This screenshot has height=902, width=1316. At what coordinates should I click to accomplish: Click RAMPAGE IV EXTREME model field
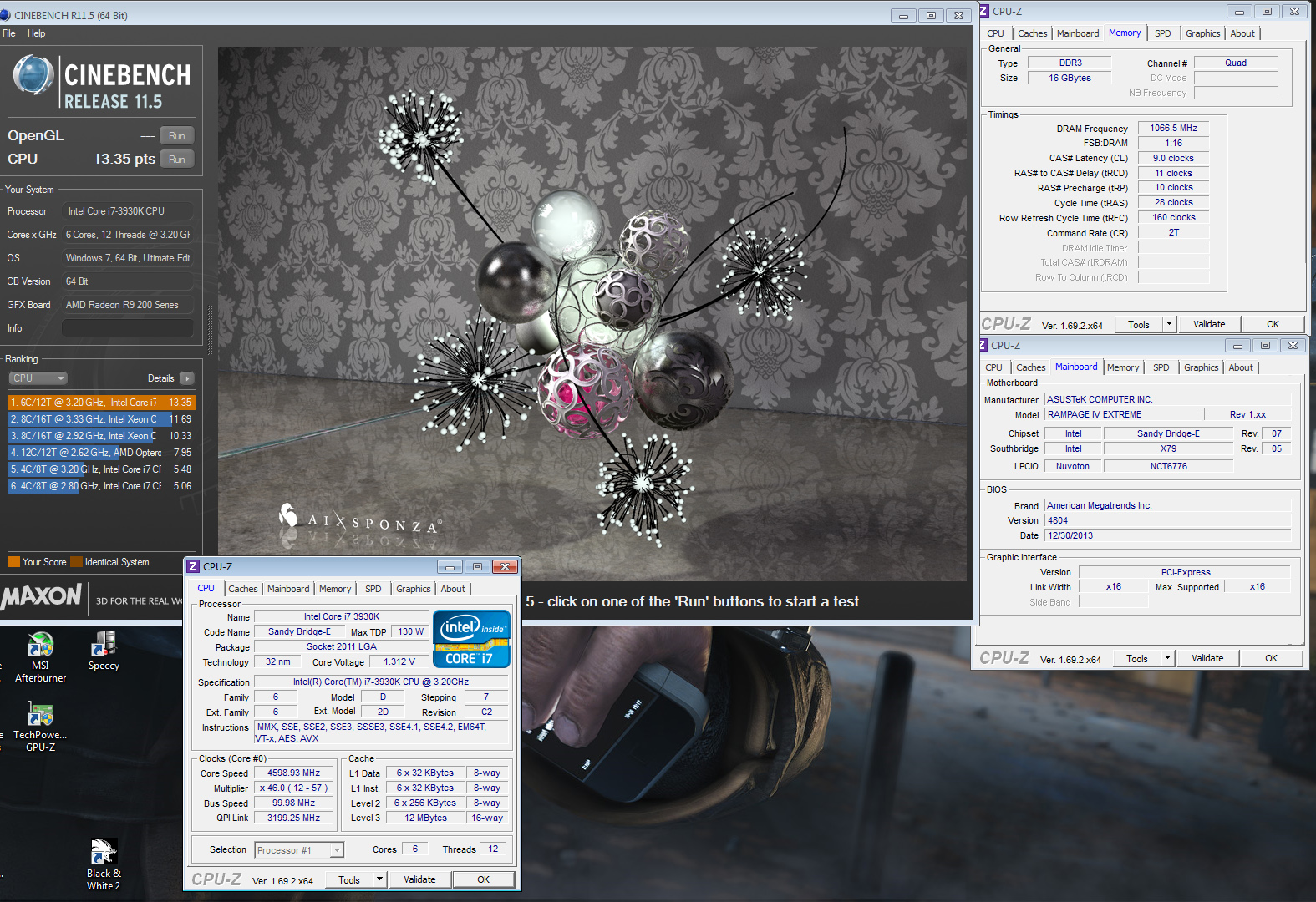1123,414
